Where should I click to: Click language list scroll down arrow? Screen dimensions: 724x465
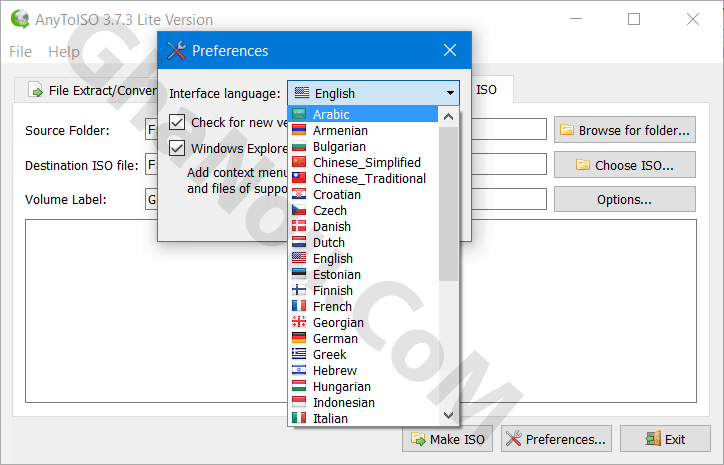click(x=448, y=415)
